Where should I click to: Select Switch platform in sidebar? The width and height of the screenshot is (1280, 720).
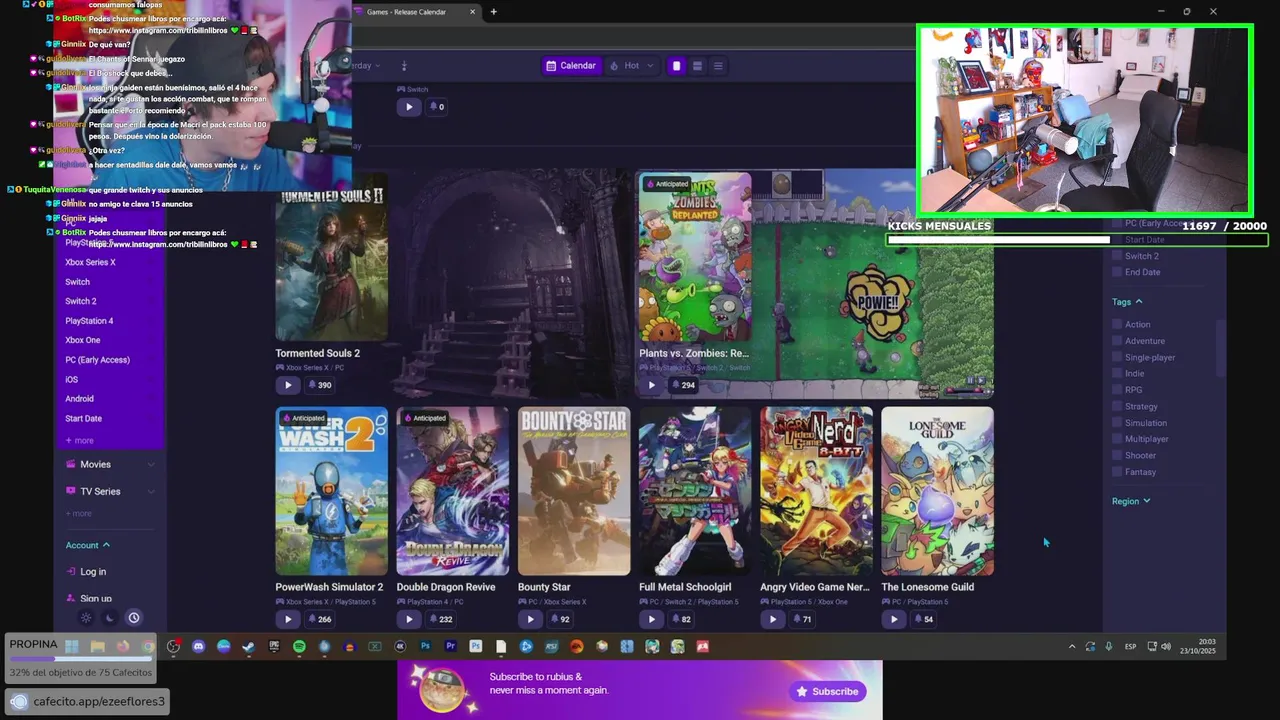[x=77, y=282]
